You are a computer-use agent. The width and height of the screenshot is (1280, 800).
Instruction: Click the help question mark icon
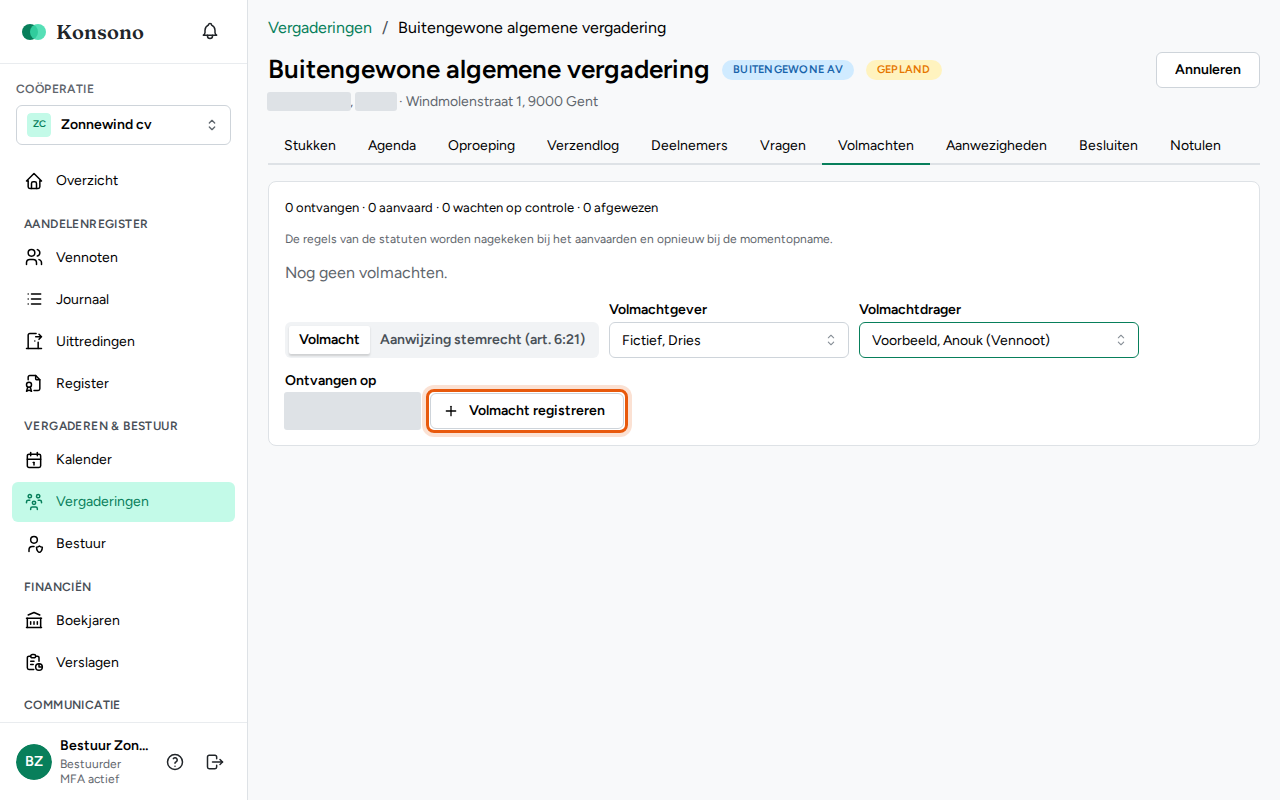coord(175,762)
